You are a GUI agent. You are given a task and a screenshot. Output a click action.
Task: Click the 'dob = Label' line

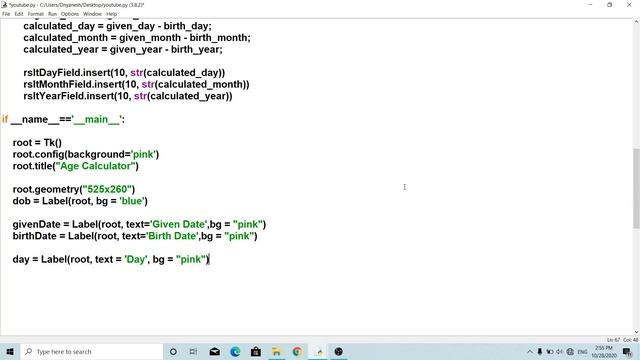click(x=80, y=201)
